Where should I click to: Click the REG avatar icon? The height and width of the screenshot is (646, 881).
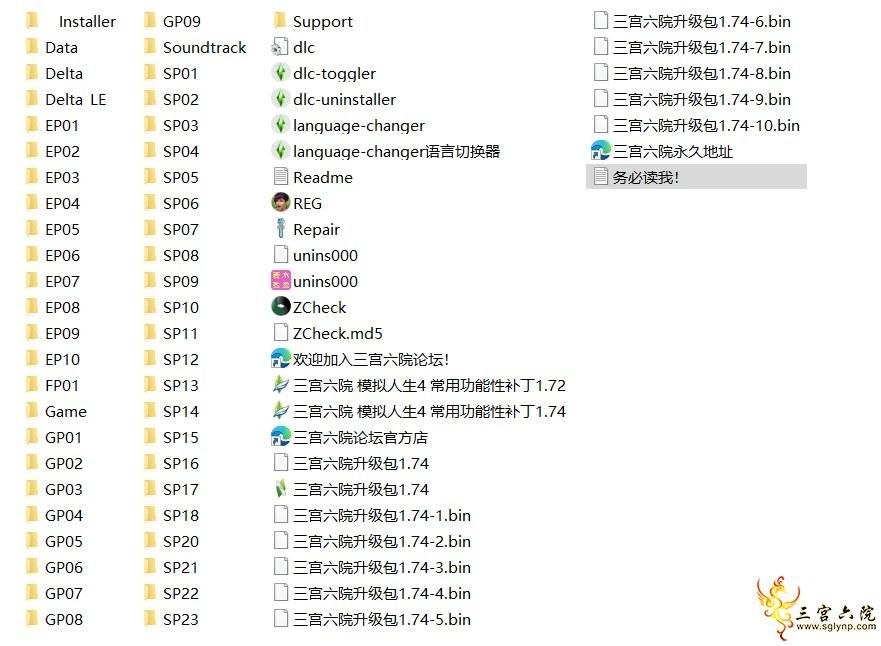pos(280,202)
